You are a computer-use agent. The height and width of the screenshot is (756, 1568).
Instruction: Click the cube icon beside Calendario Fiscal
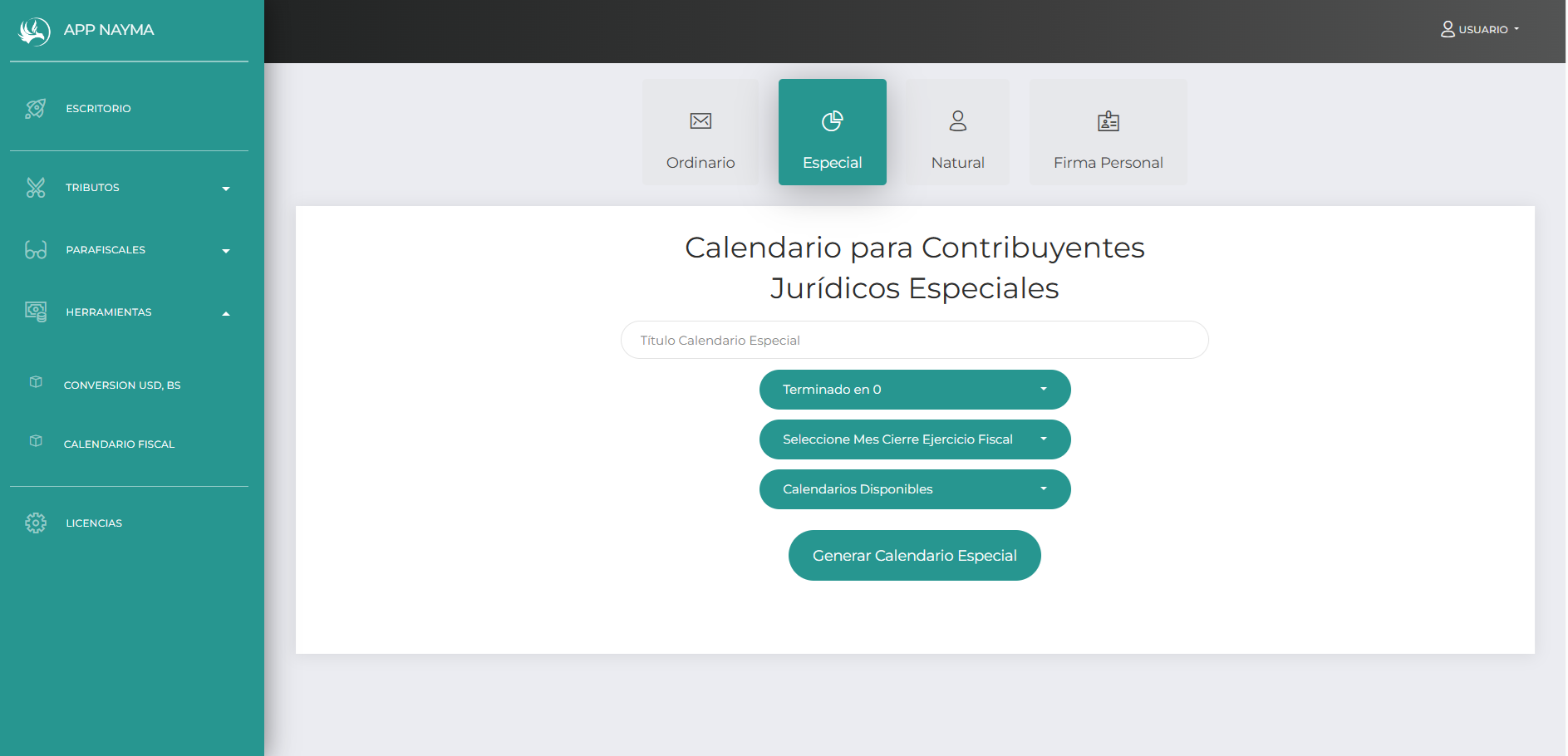(x=36, y=441)
